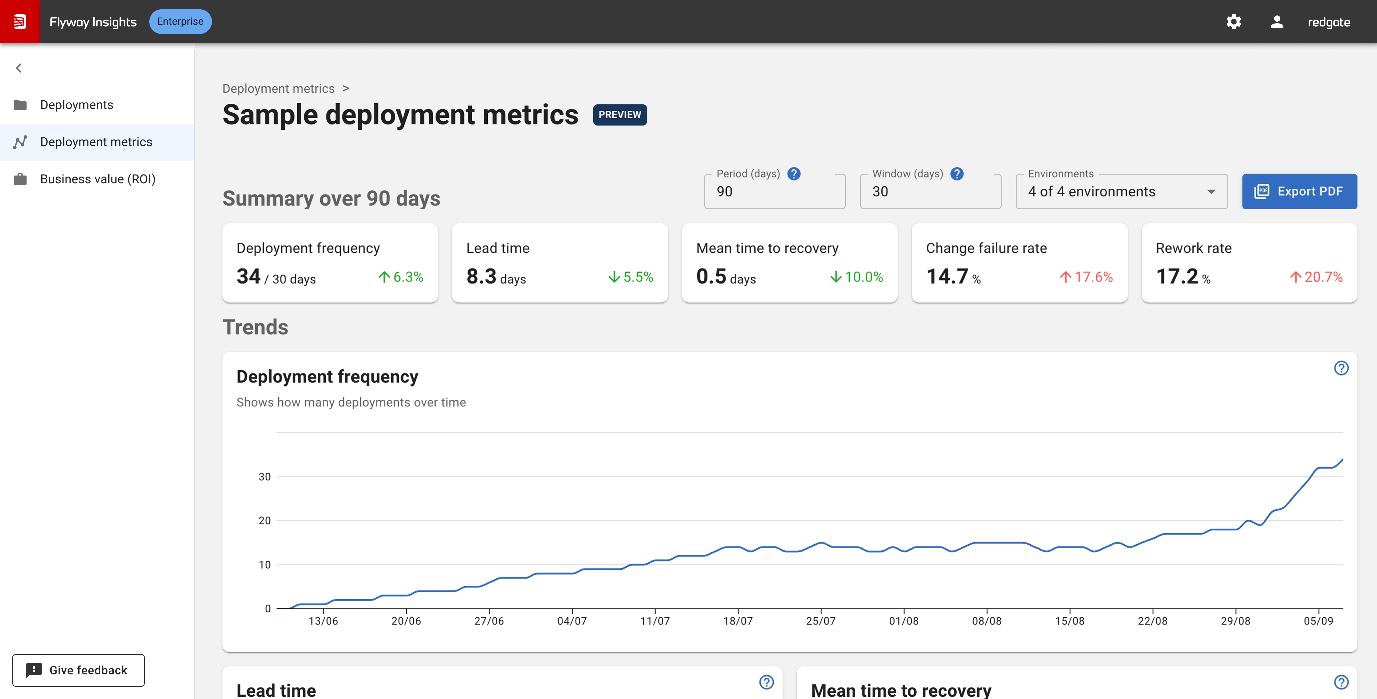This screenshot has height=699, width=1377.
Task: Open the user account icon
Action: (1277, 22)
